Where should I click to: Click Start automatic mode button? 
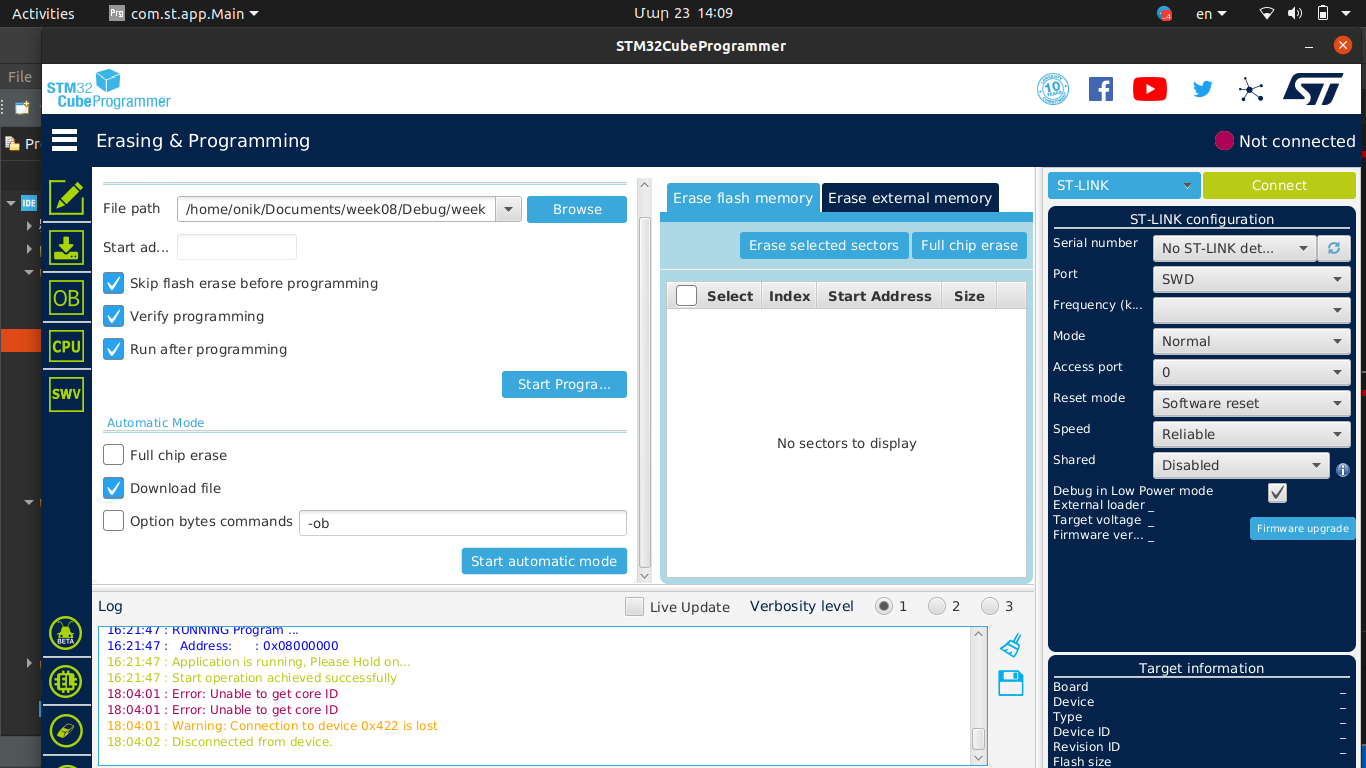544,561
